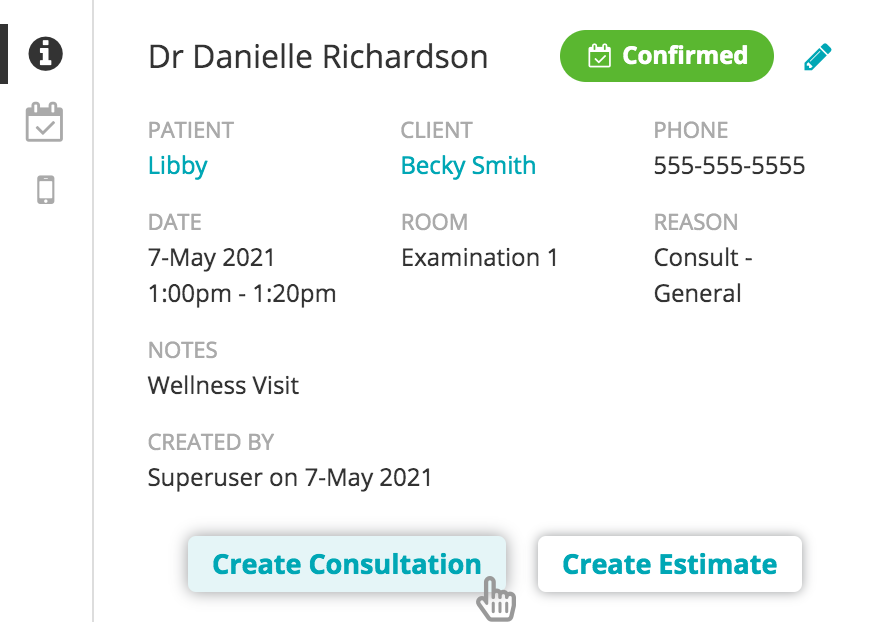The image size is (896, 622).
Task: Open the appointment info tab icon
Action: click(x=44, y=53)
